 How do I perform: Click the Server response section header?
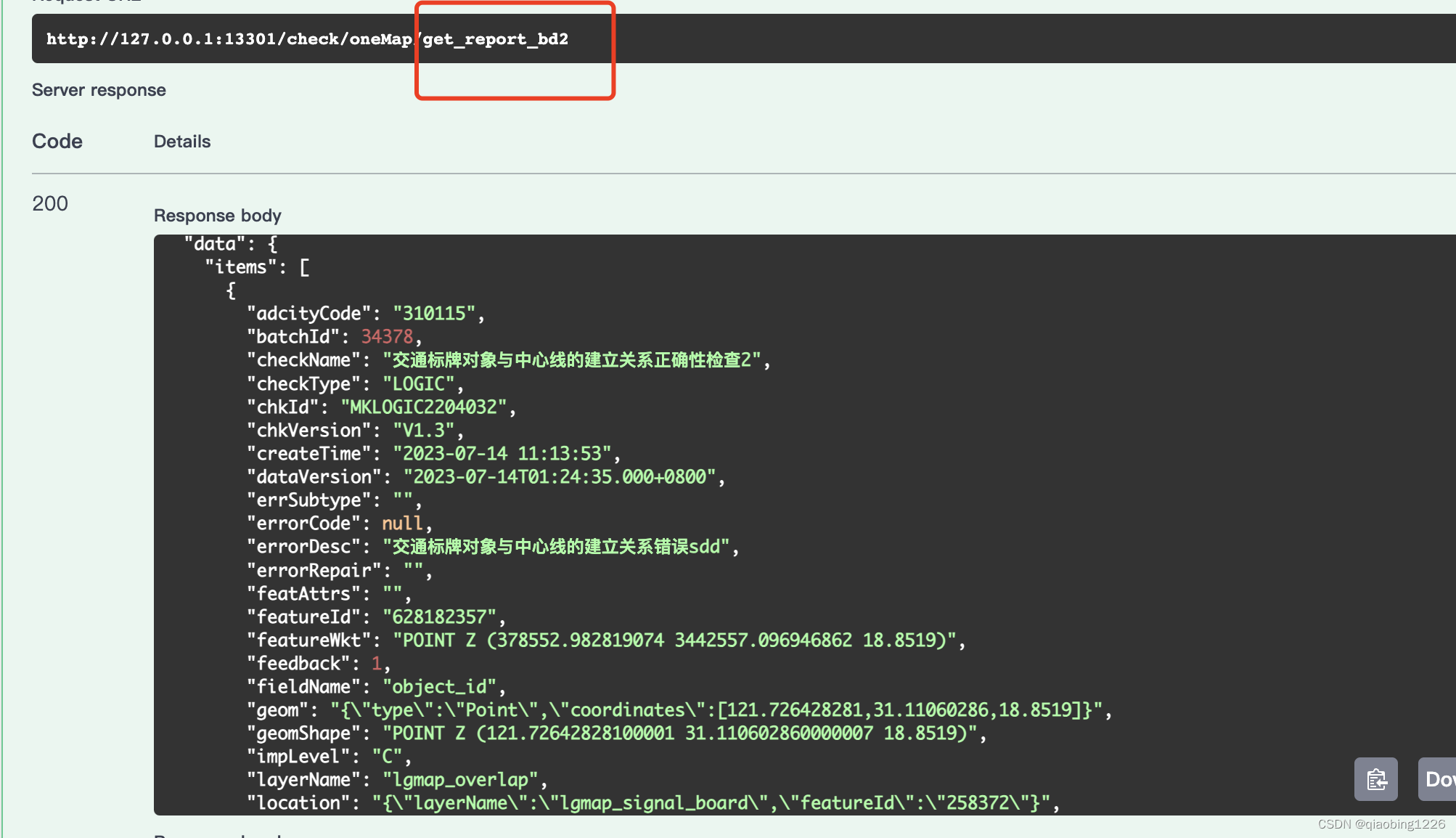point(98,90)
